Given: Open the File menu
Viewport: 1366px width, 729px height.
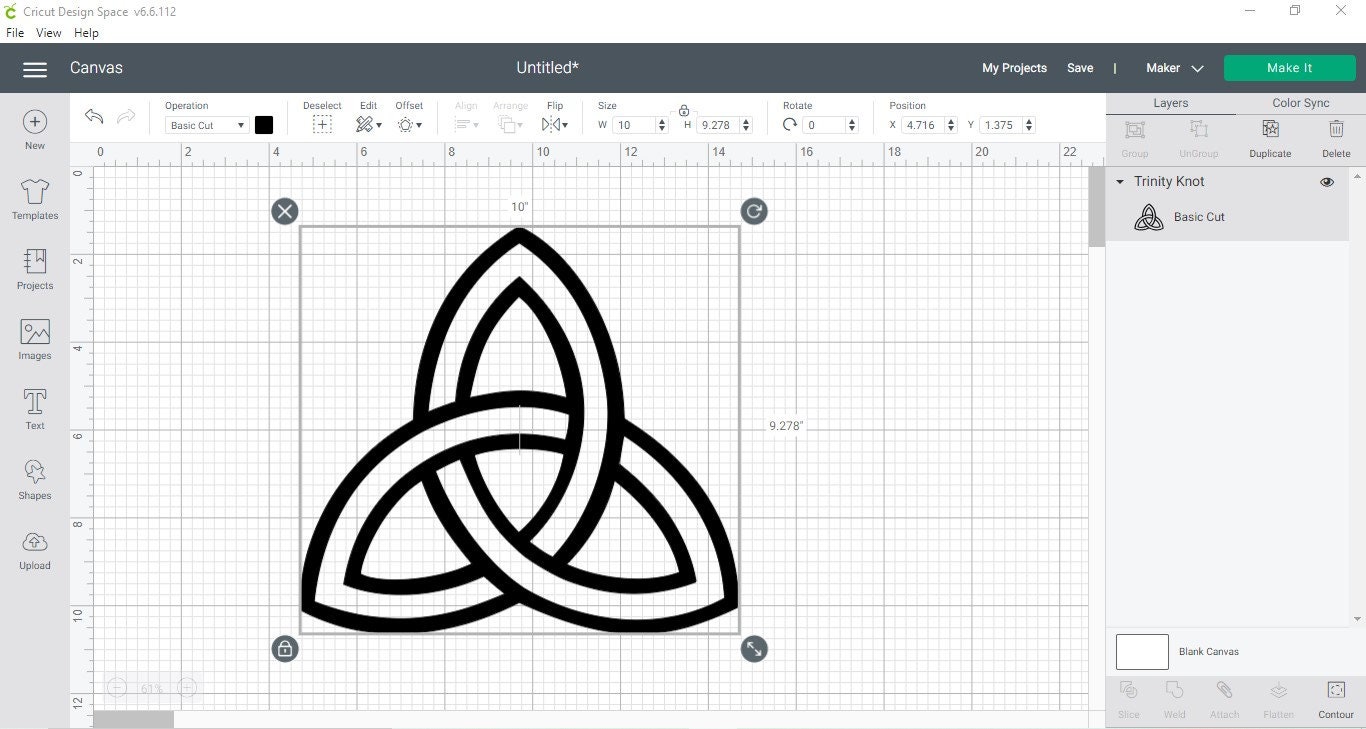Looking at the screenshot, I should pyautogui.click(x=15, y=32).
